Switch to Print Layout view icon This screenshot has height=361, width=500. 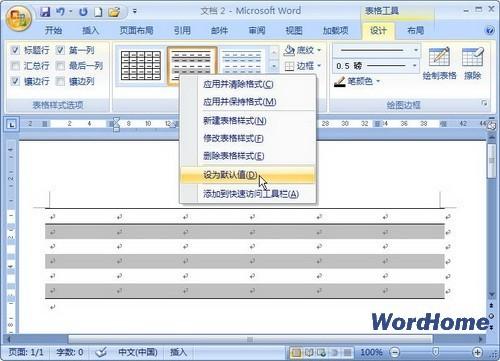296,352
